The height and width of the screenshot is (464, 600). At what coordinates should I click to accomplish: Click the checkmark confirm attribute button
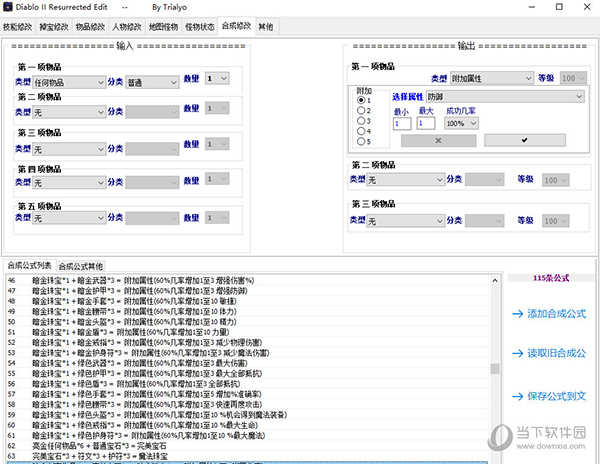(525, 140)
